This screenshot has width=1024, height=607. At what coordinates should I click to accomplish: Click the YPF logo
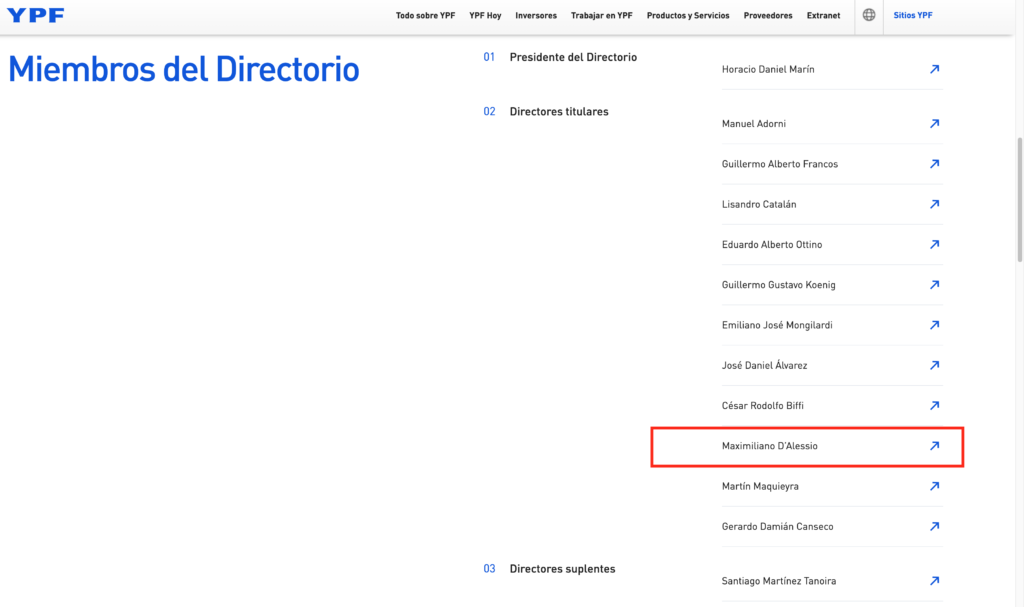tap(36, 15)
